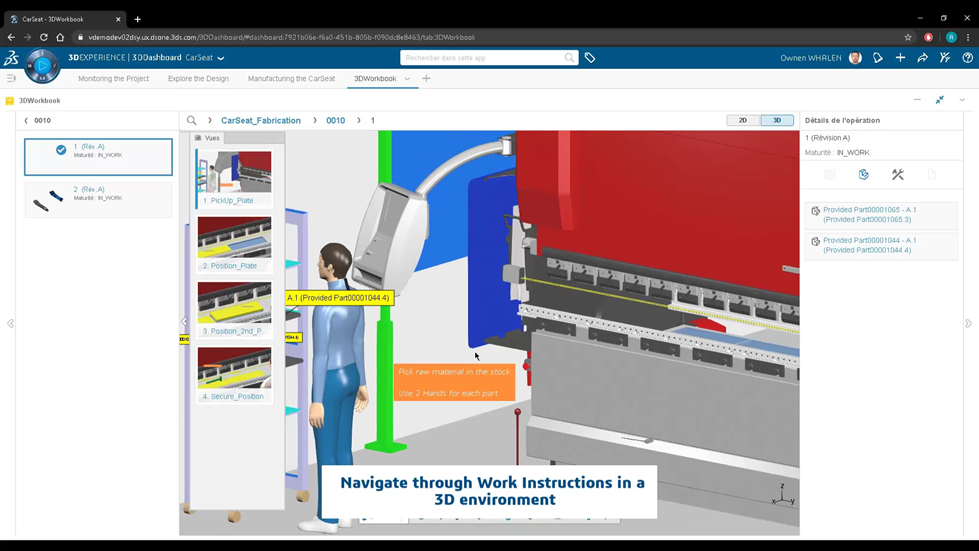Click the Vues panel header icon
Image resolution: width=979 pixels, height=551 pixels.
[198, 138]
